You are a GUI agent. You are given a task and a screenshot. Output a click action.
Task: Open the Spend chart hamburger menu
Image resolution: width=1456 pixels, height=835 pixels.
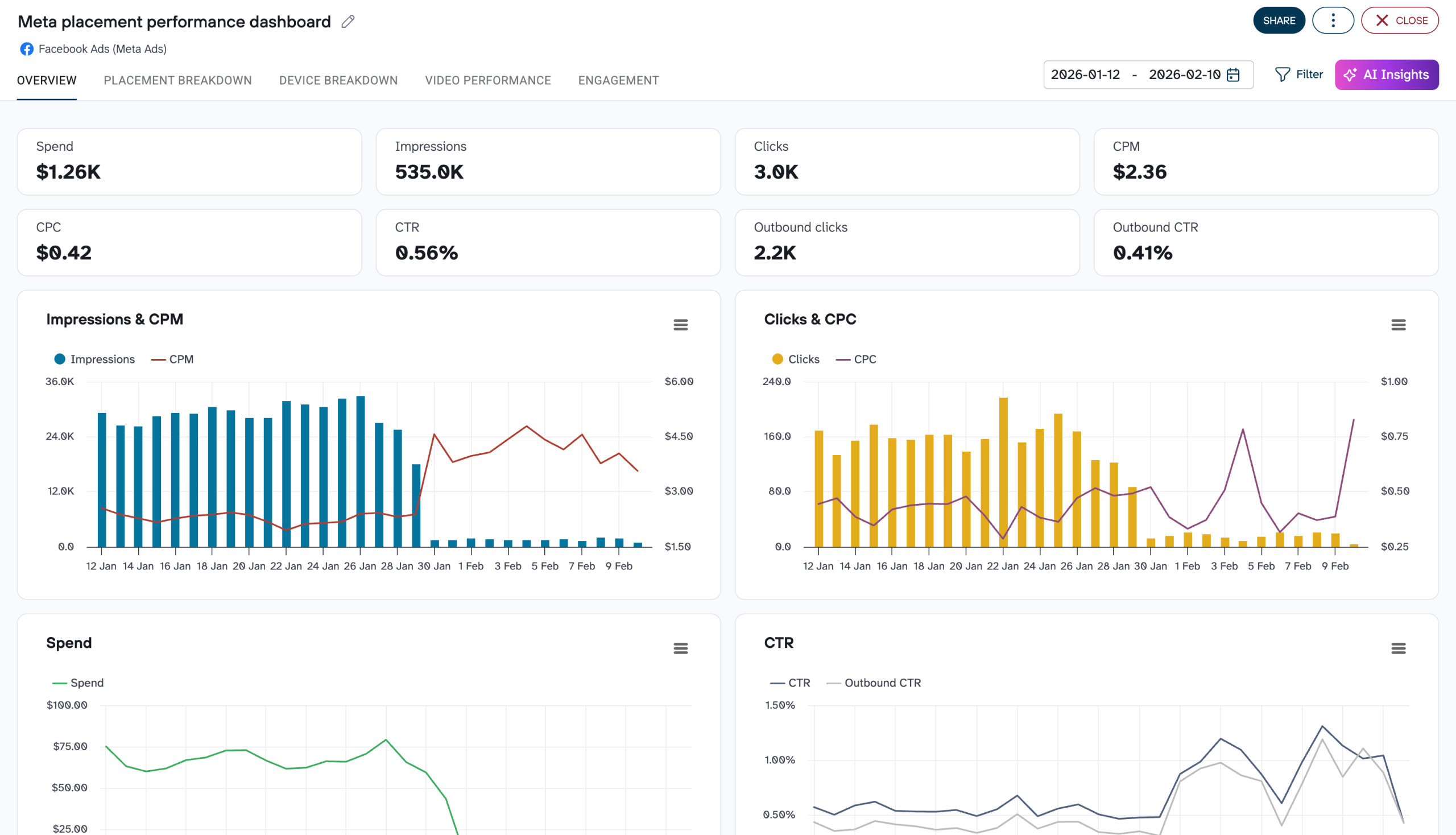click(681, 648)
